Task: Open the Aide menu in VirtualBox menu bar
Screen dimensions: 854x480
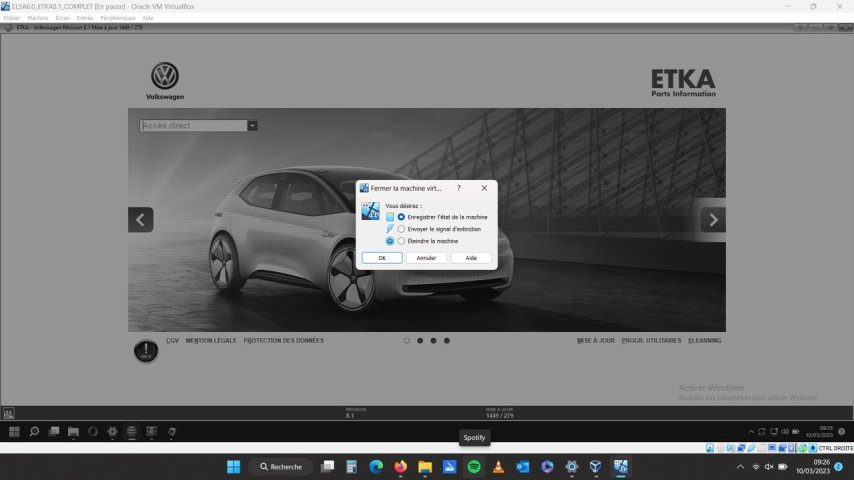Action: click(x=148, y=18)
